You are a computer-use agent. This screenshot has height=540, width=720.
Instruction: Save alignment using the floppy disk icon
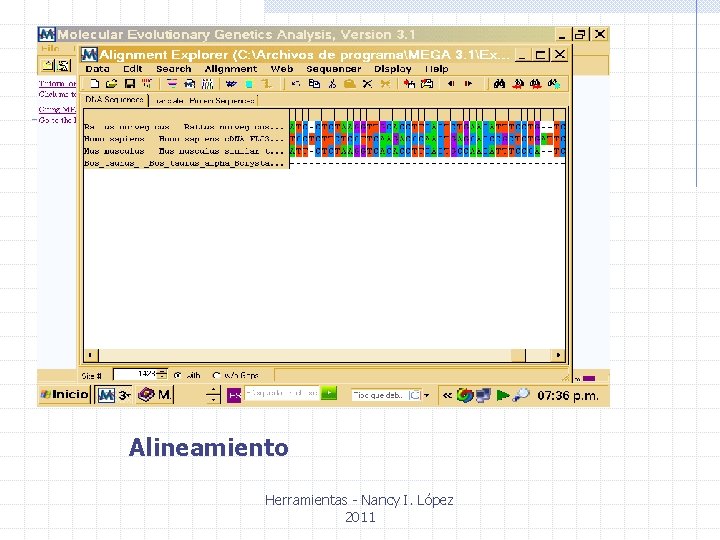[130, 84]
